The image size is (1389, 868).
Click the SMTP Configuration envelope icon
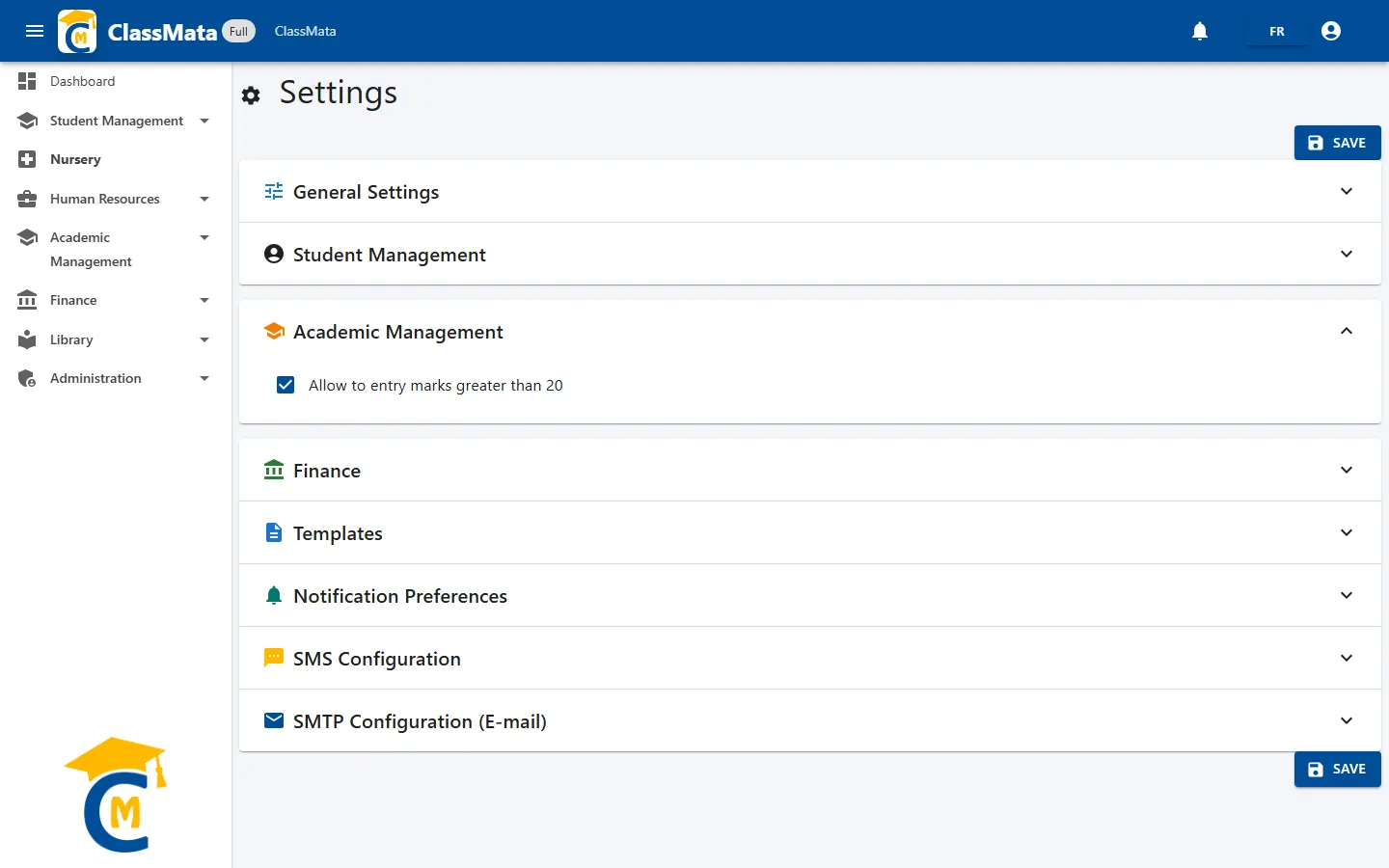[274, 720]
